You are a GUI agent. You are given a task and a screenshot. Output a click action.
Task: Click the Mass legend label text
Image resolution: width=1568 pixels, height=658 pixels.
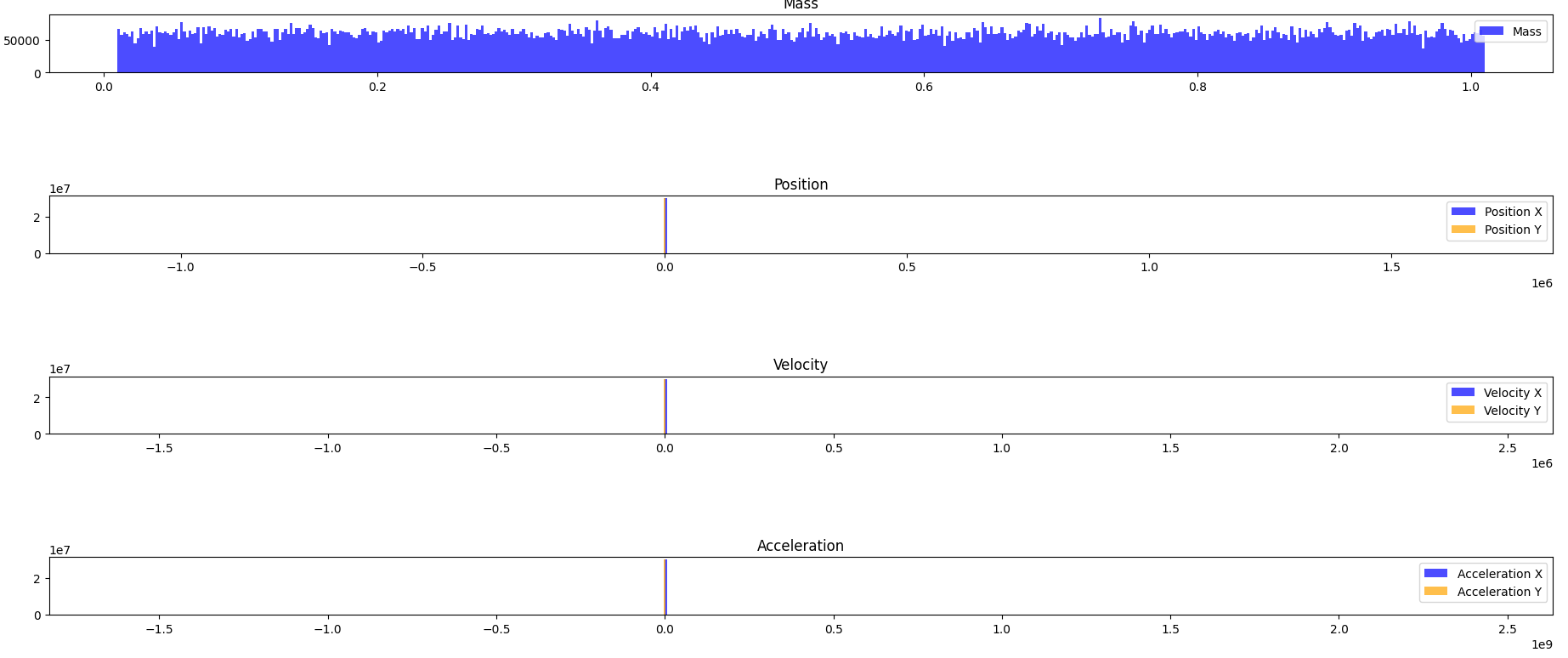tap(1526, 31)
